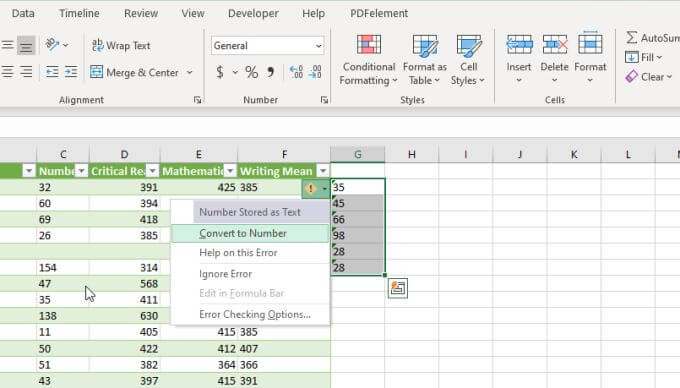Viewport: 680px width, 388px height.
Task: Open the Review ribbon tab
Action: (141, 13)
